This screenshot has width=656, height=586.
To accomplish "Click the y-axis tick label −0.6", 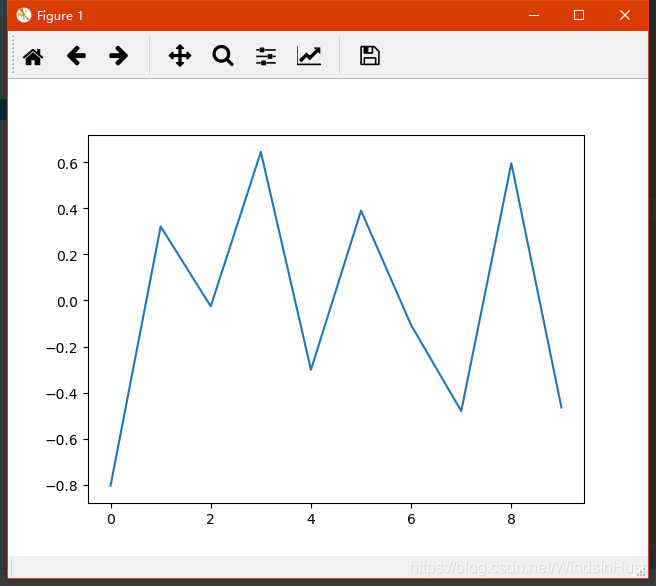I will (62, 440).
